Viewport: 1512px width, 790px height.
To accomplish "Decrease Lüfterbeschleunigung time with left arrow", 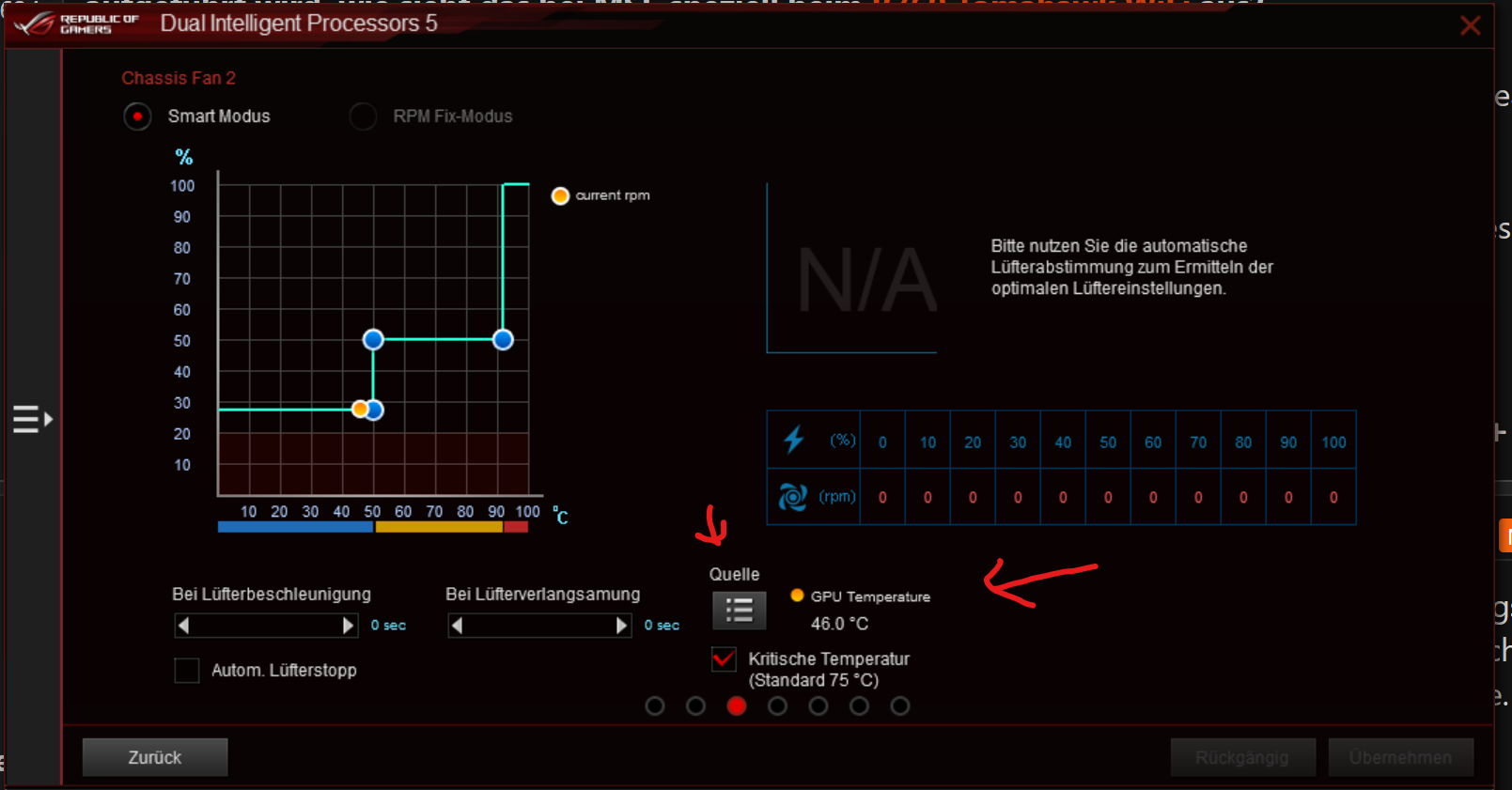I will pos(184,626).
